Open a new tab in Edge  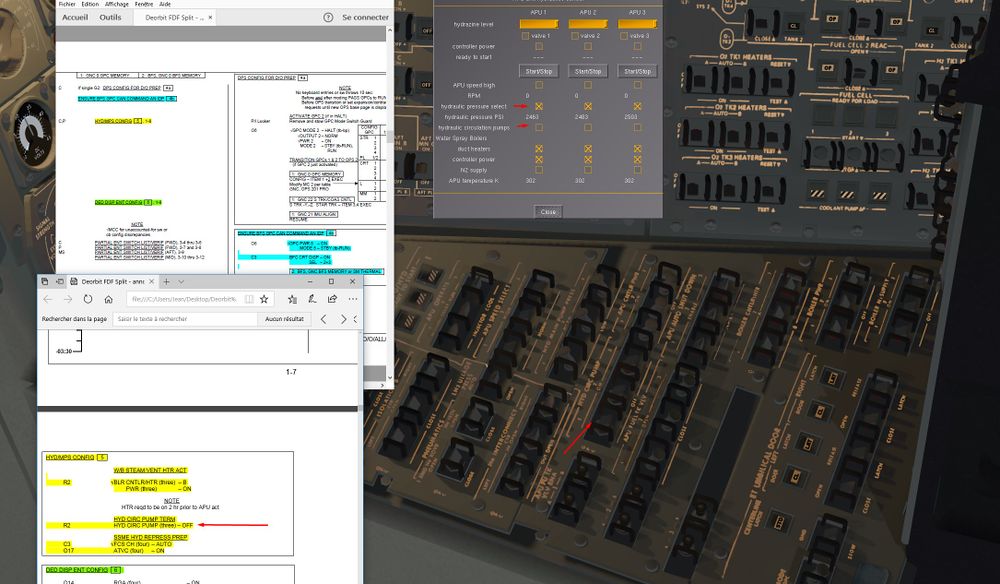166,281
